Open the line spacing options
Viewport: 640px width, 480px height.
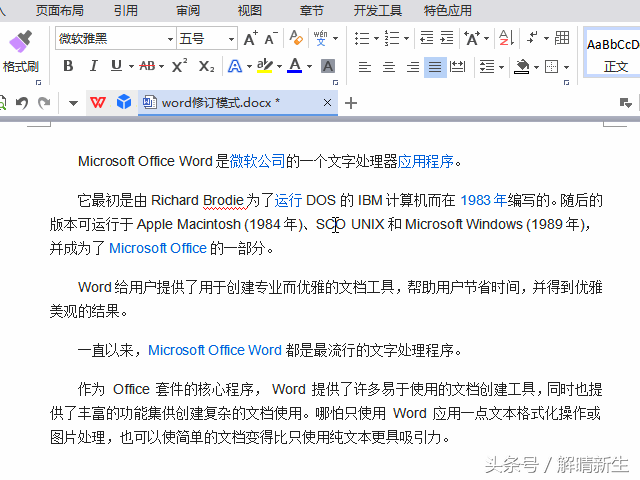(487, 67)
